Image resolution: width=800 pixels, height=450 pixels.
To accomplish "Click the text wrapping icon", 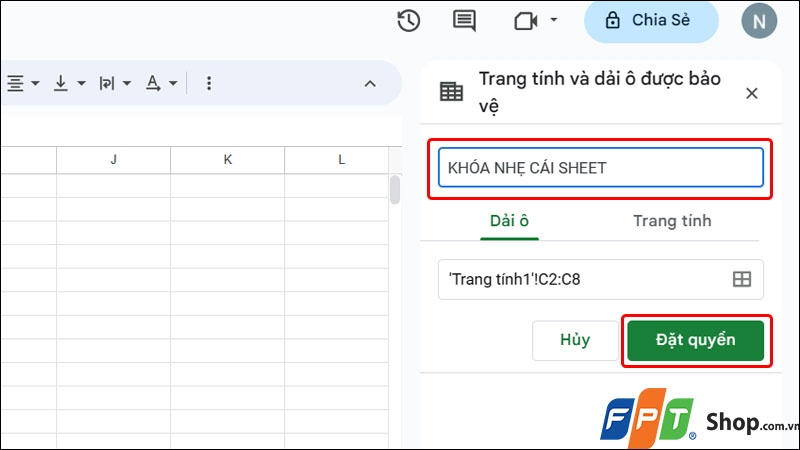I will click(x=107, y=83).
